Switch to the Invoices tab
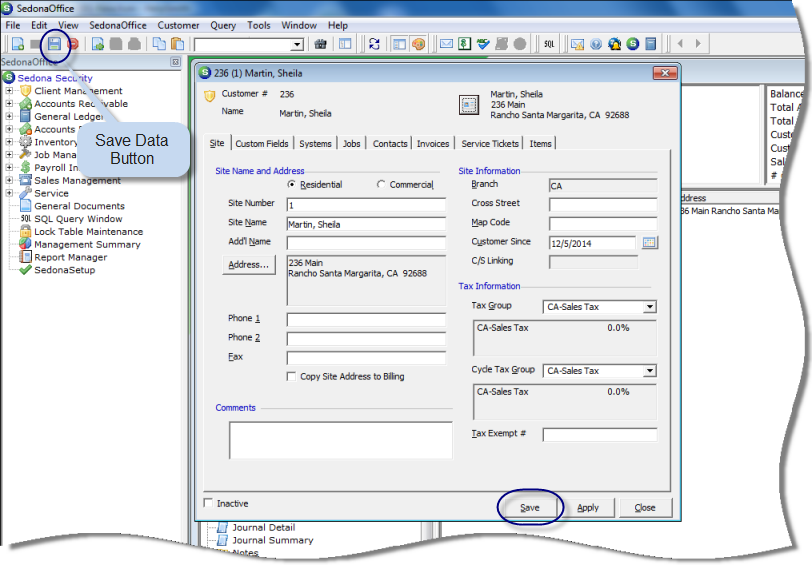The height and width of the screenshot is (565, 812). [x=433, y=143]
